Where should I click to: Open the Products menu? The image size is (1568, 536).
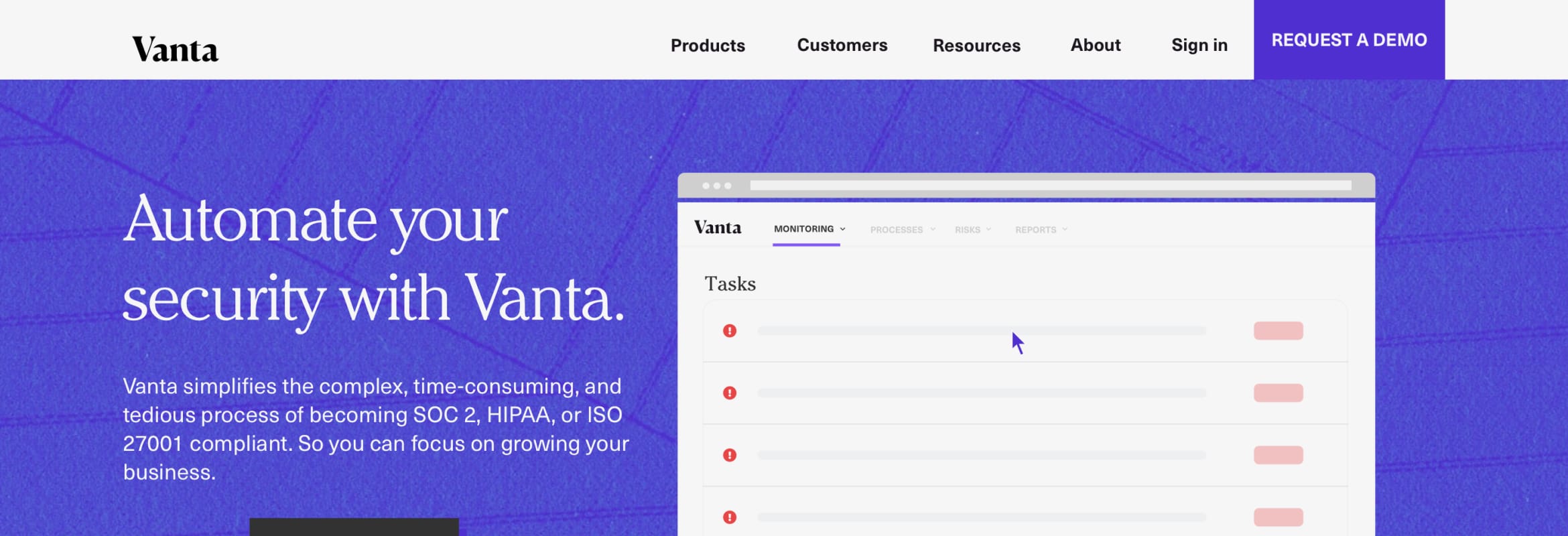pos(708,46)
